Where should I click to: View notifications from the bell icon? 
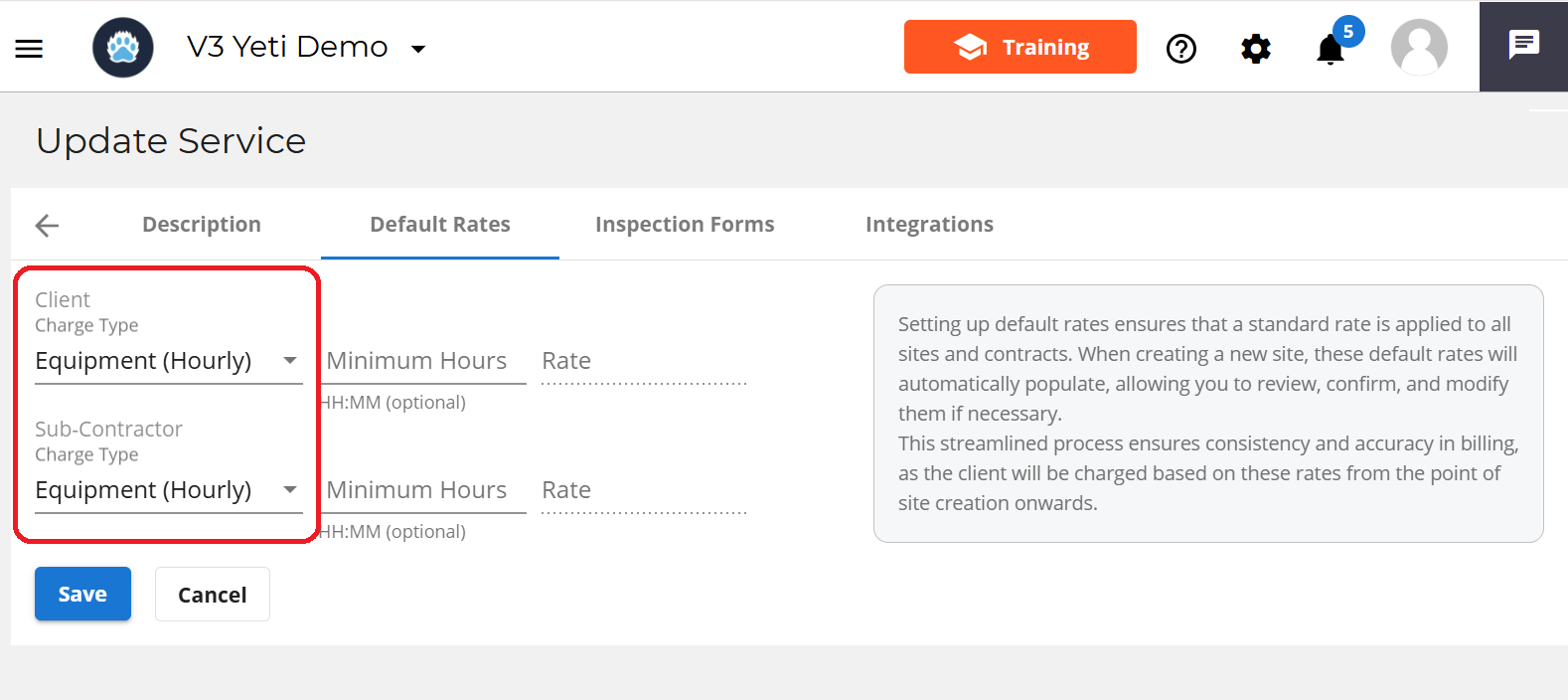1331,49
